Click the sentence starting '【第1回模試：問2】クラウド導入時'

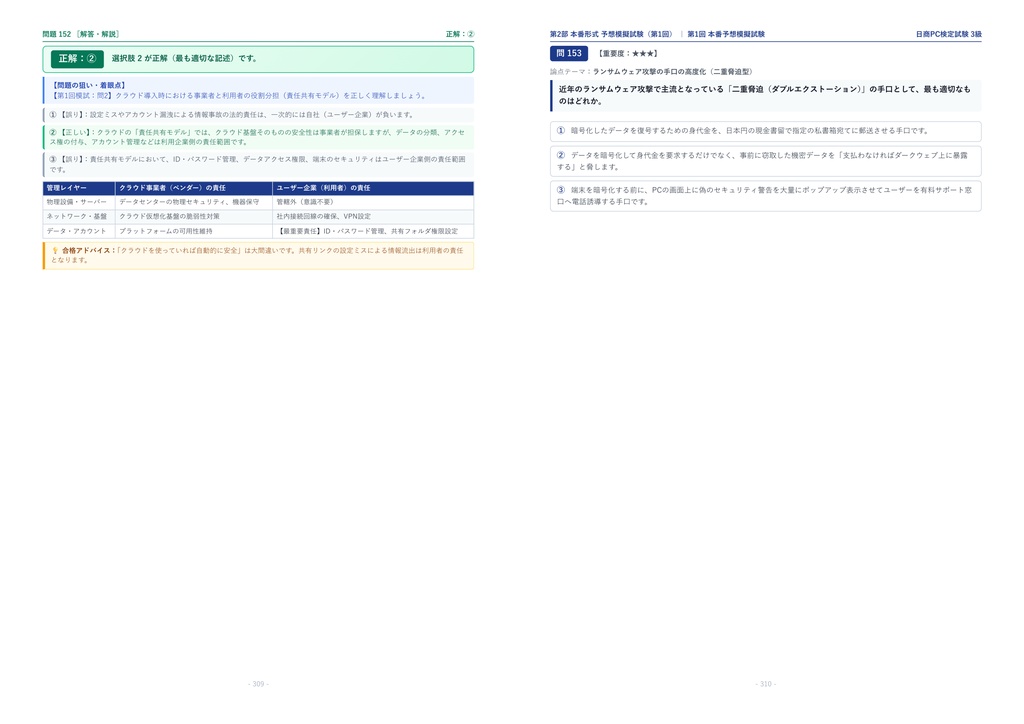240,96
